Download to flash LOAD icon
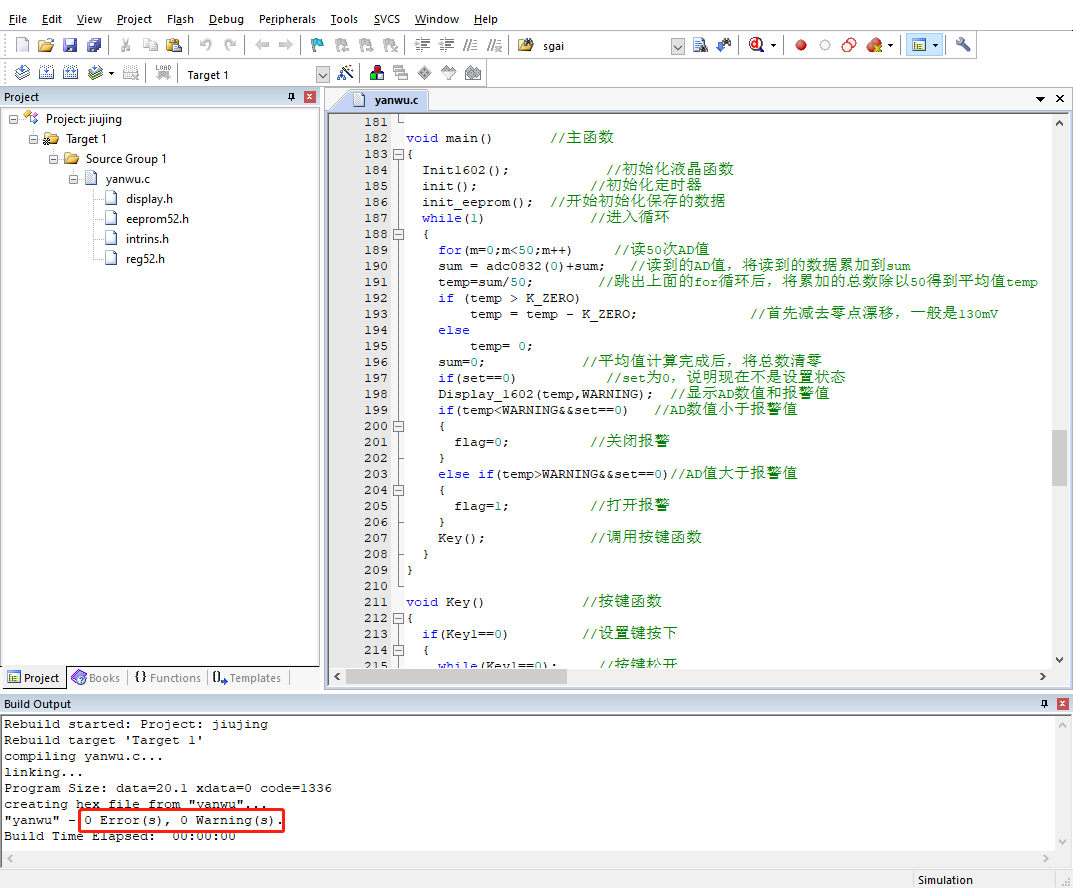This screenshot has width=1073, height=888. tap(163, 73)
